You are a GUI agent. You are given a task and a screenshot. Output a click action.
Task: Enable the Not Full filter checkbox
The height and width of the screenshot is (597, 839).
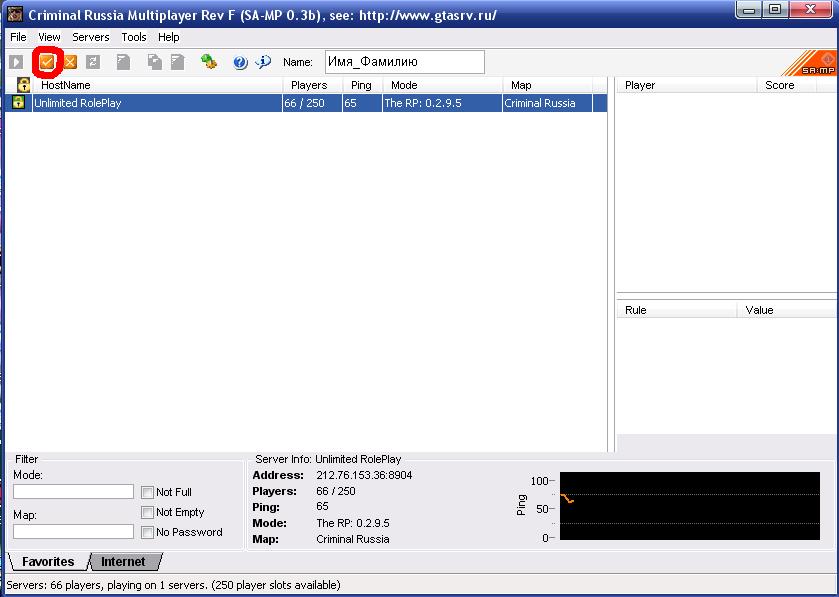[x=147, y=492]
